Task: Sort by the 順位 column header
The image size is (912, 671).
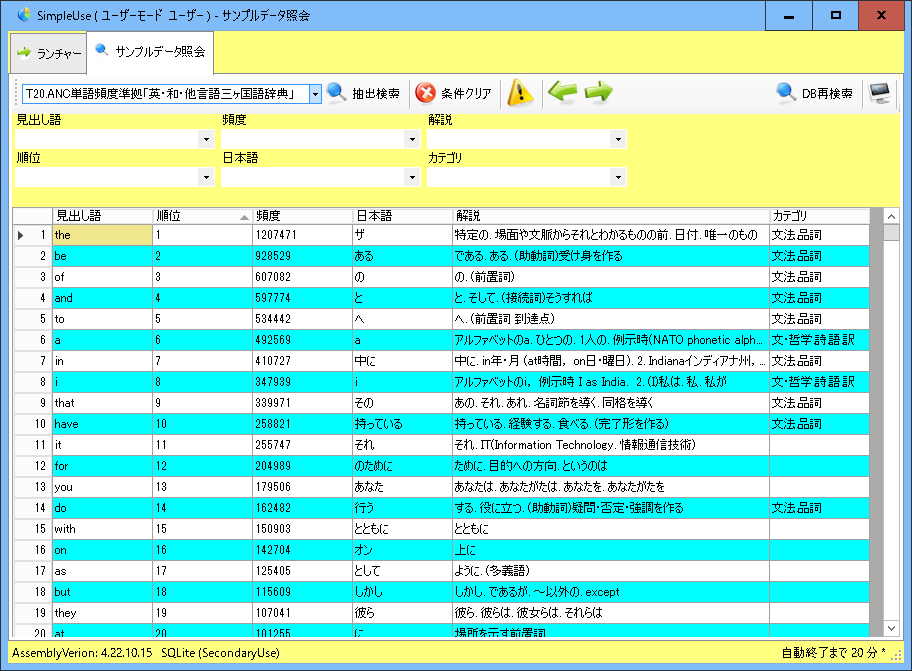Action: click(x=202, y=216)
